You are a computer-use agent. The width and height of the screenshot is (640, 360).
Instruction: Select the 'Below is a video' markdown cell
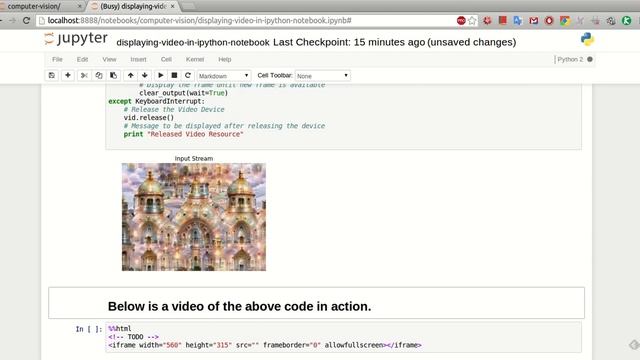pyautogui.click(x=316, y=303)
